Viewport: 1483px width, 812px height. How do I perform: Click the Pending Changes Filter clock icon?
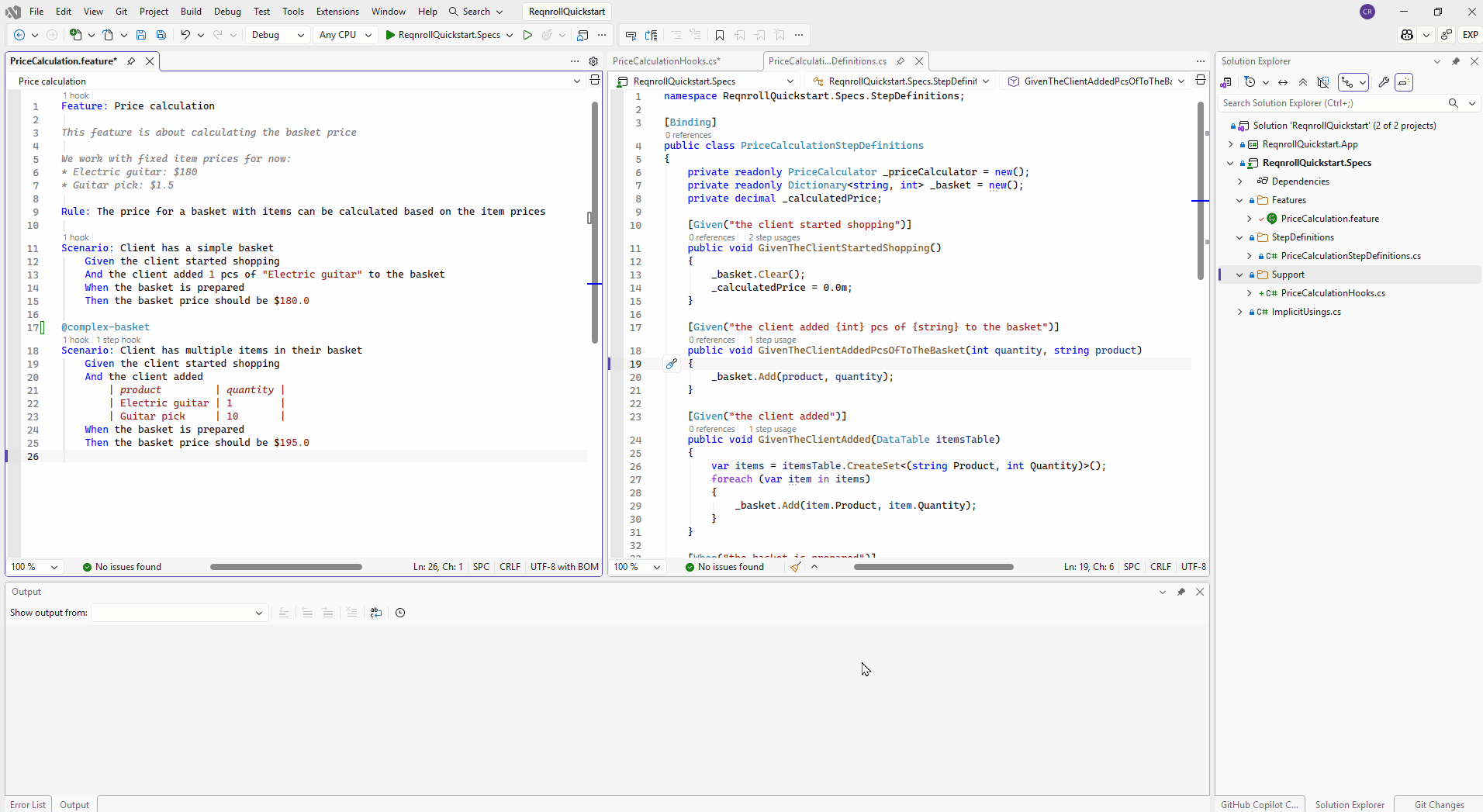click(1250, 82)
